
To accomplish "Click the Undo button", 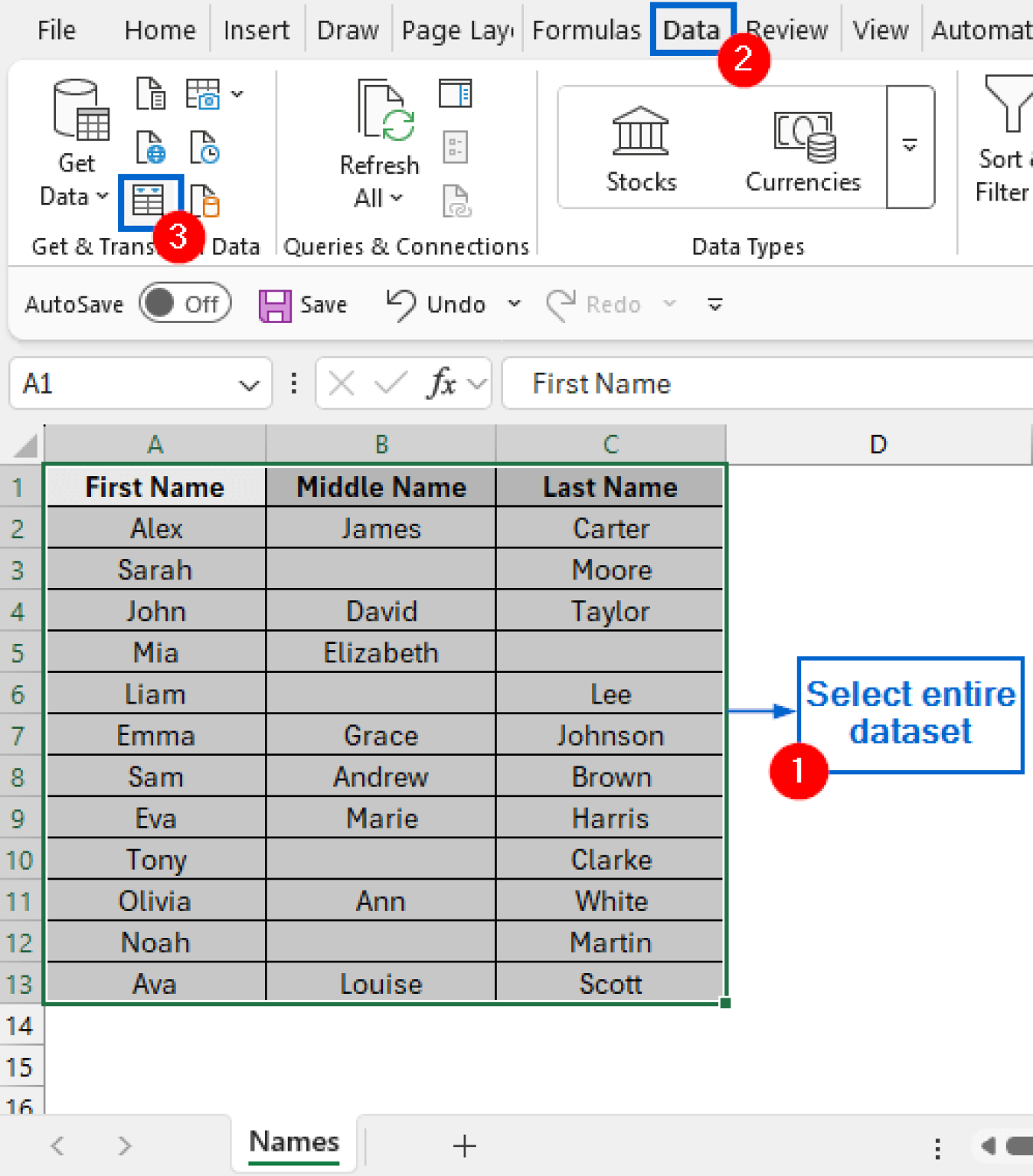I will click(x=434, y=304).
